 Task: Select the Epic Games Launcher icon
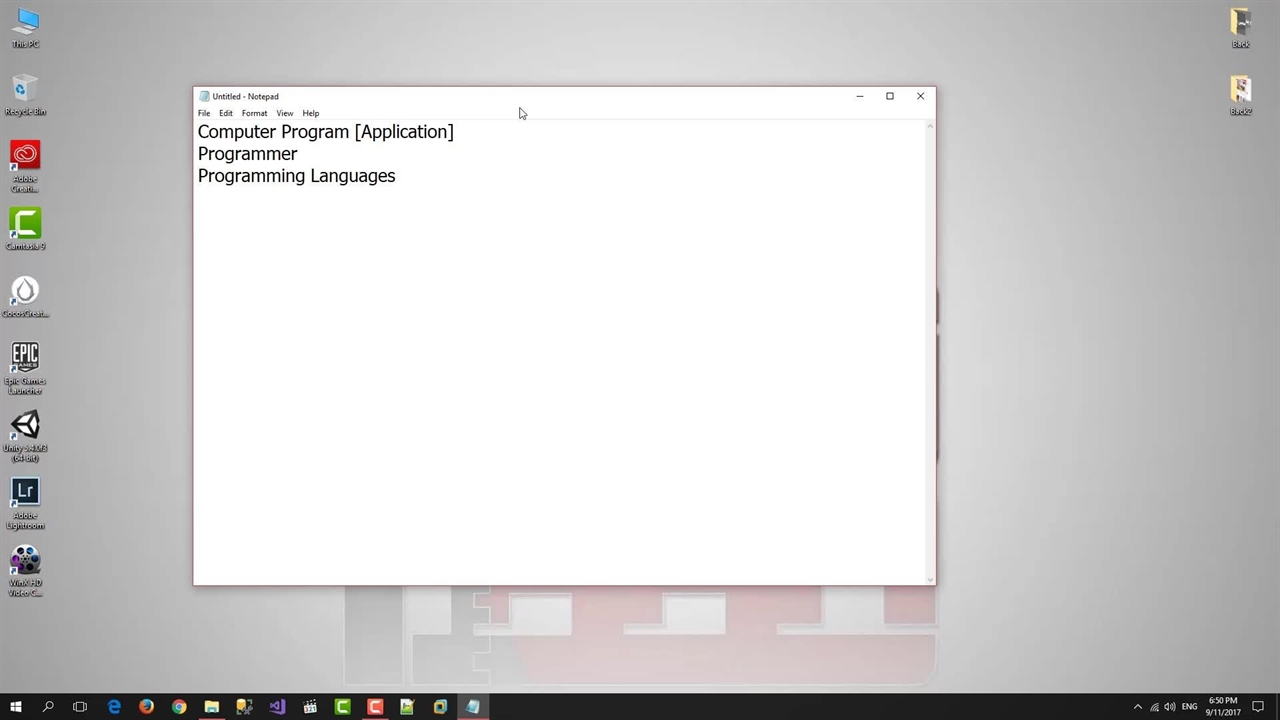pyautogui.click(x=25, y=358)
